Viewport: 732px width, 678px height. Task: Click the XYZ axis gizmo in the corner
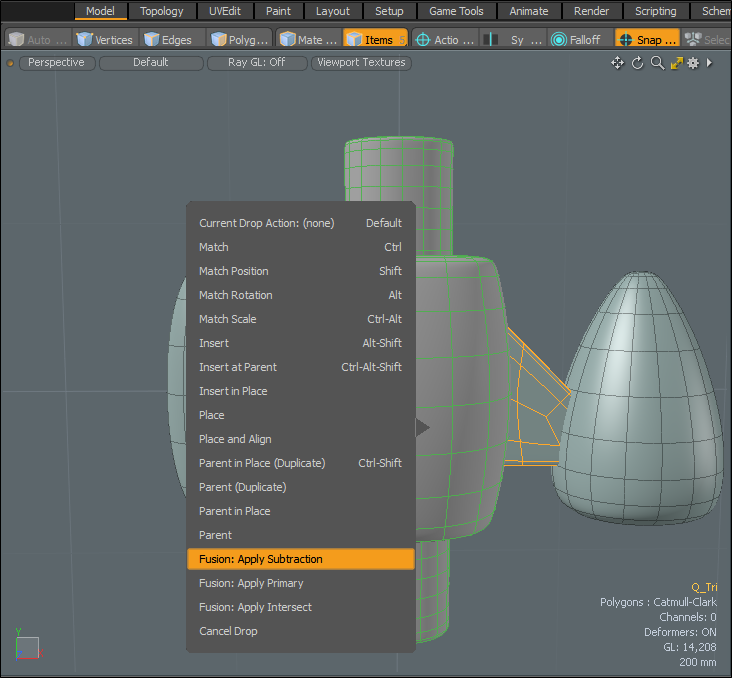[26, 646]
